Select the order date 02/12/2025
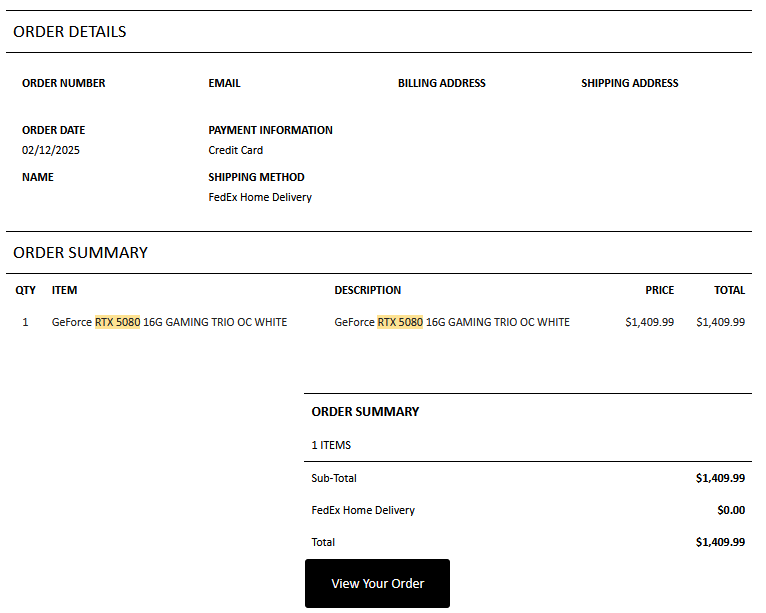 [51, 150]
